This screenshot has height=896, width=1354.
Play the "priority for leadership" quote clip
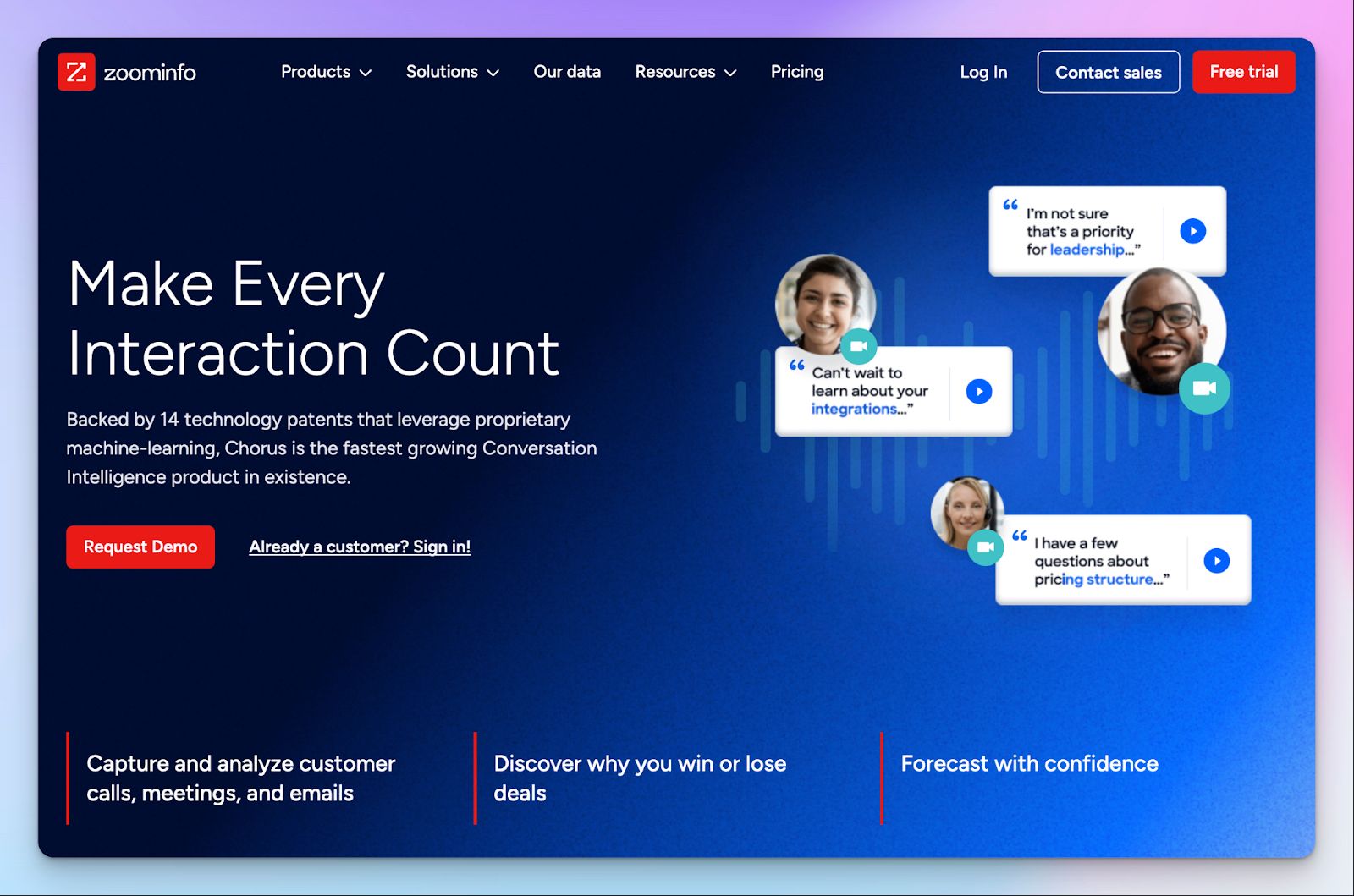click(x=1192, y=231)
